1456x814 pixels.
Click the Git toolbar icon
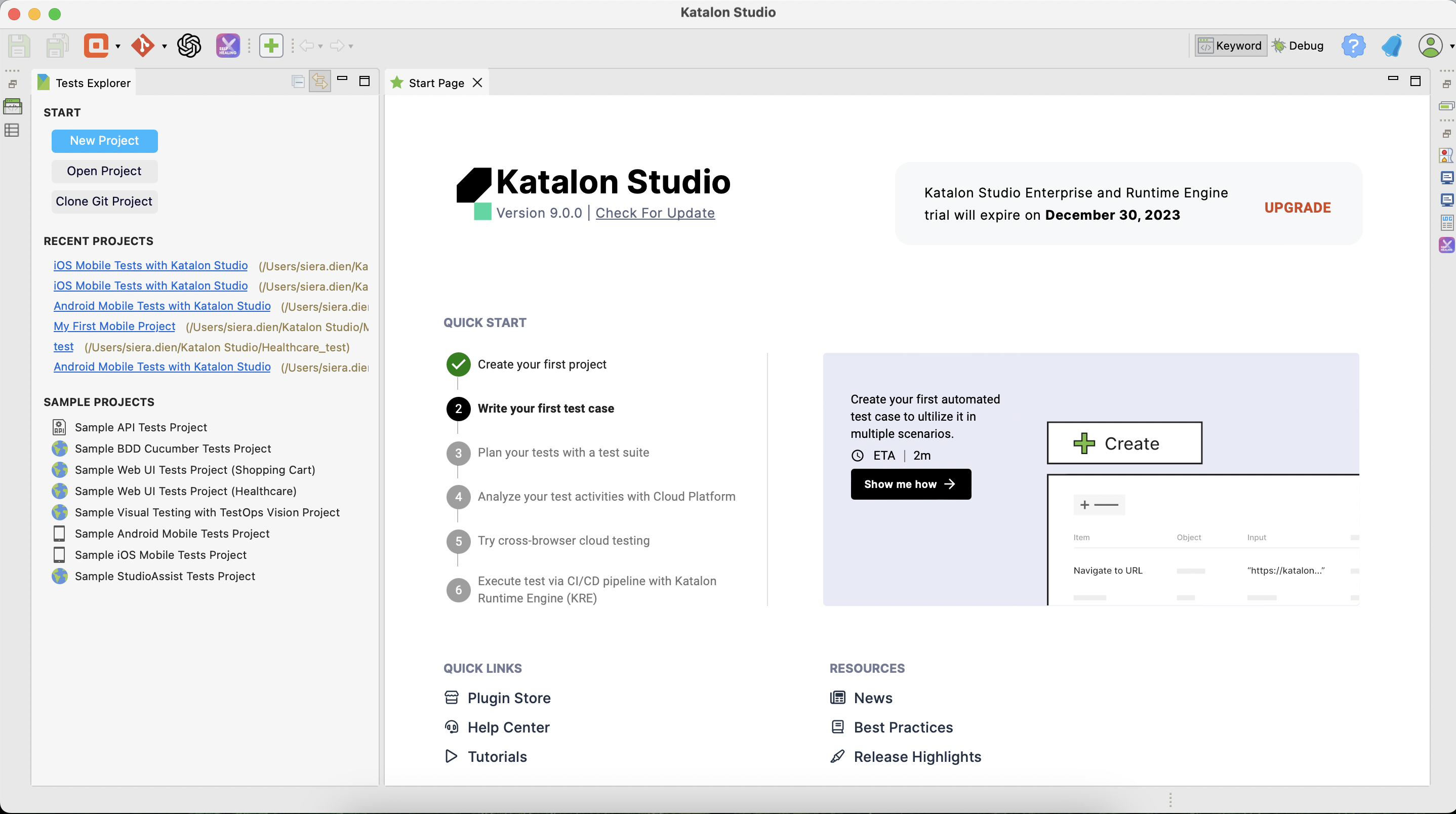click(x=142, y=45)
